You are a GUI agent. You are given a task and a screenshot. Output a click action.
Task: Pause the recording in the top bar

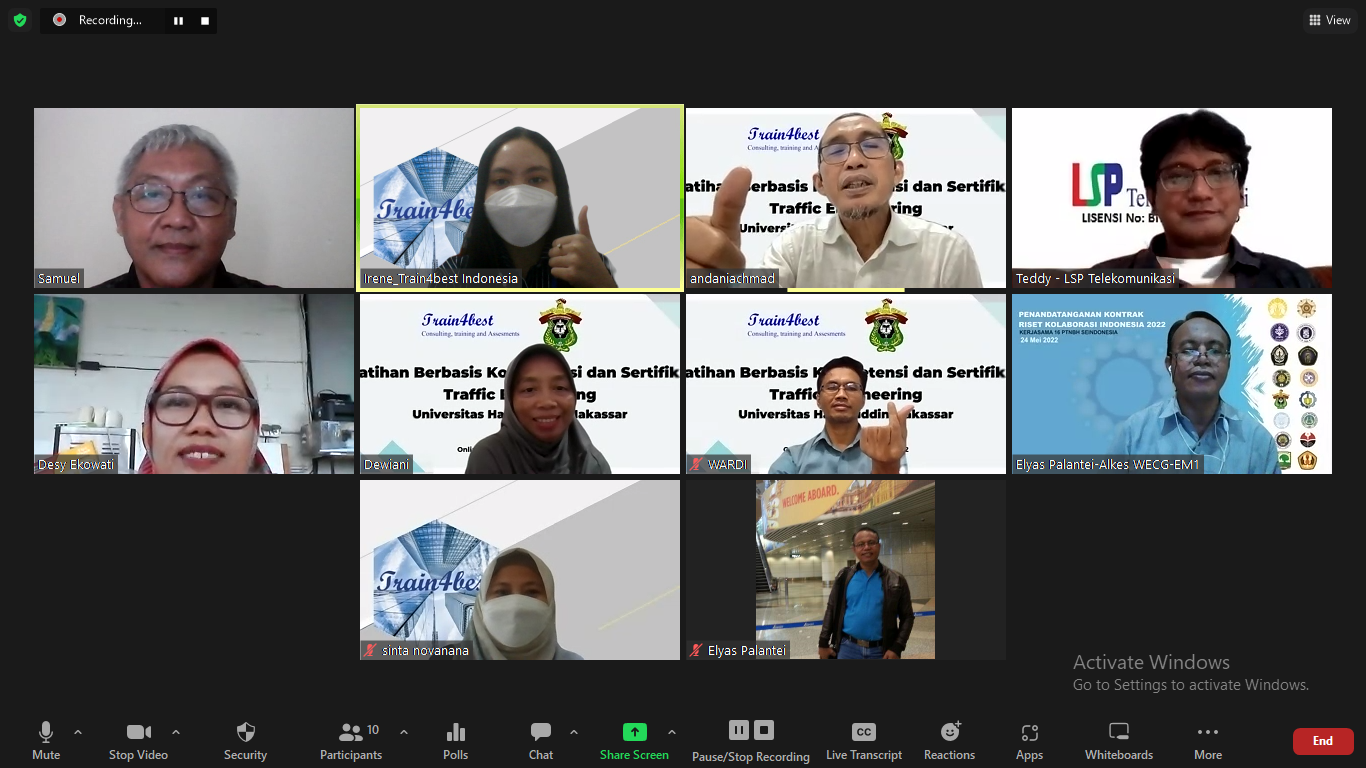point(178,20)
